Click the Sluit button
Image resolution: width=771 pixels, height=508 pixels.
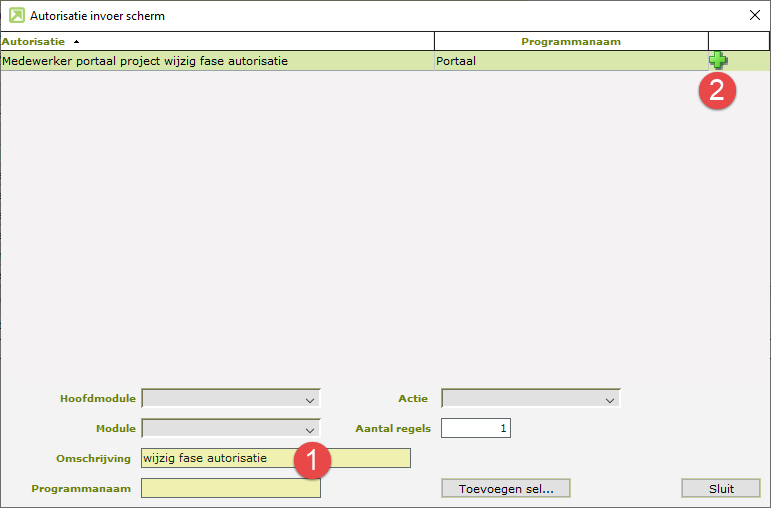pos(721,488)
